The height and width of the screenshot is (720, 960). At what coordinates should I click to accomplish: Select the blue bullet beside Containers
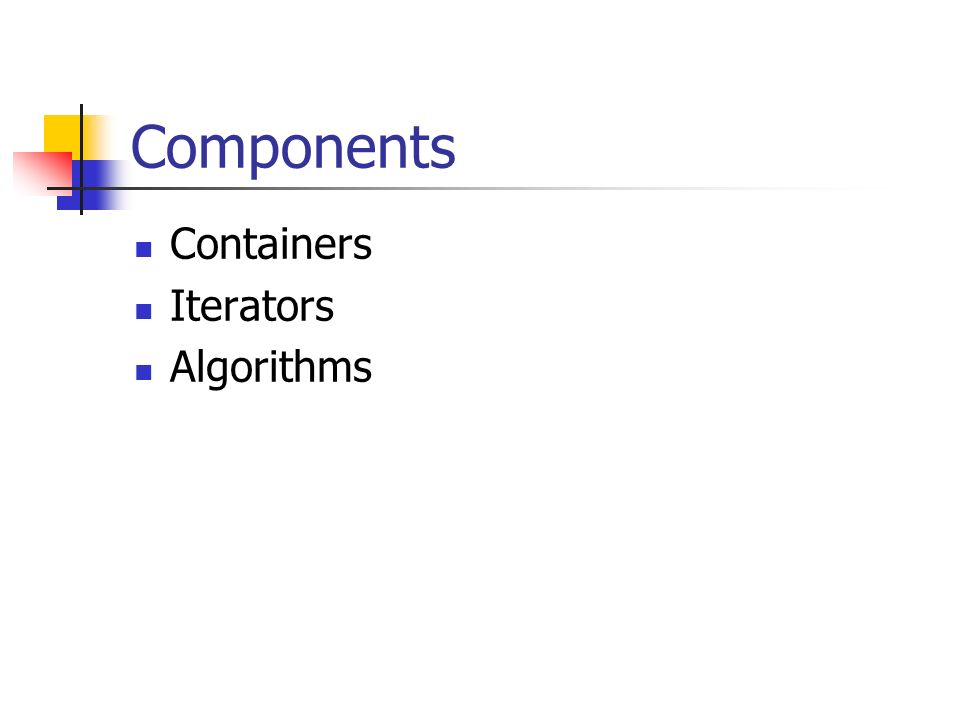[144, 249]
